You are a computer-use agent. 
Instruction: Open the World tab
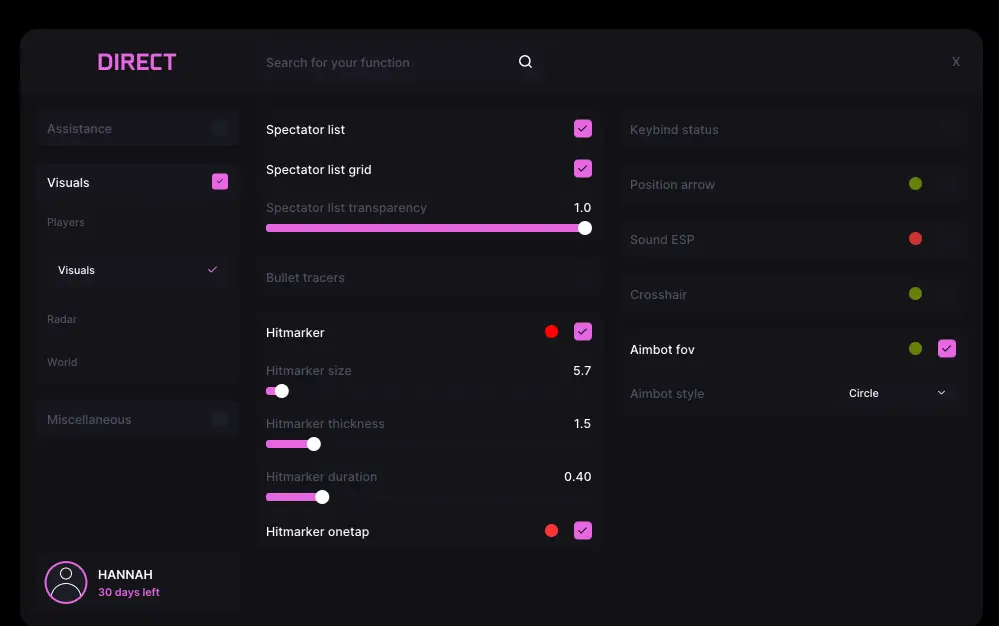(62, 362)
